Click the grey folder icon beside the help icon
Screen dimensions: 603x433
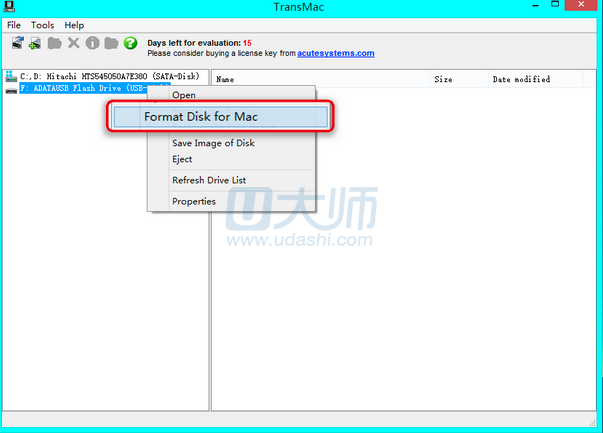(111, 44)
